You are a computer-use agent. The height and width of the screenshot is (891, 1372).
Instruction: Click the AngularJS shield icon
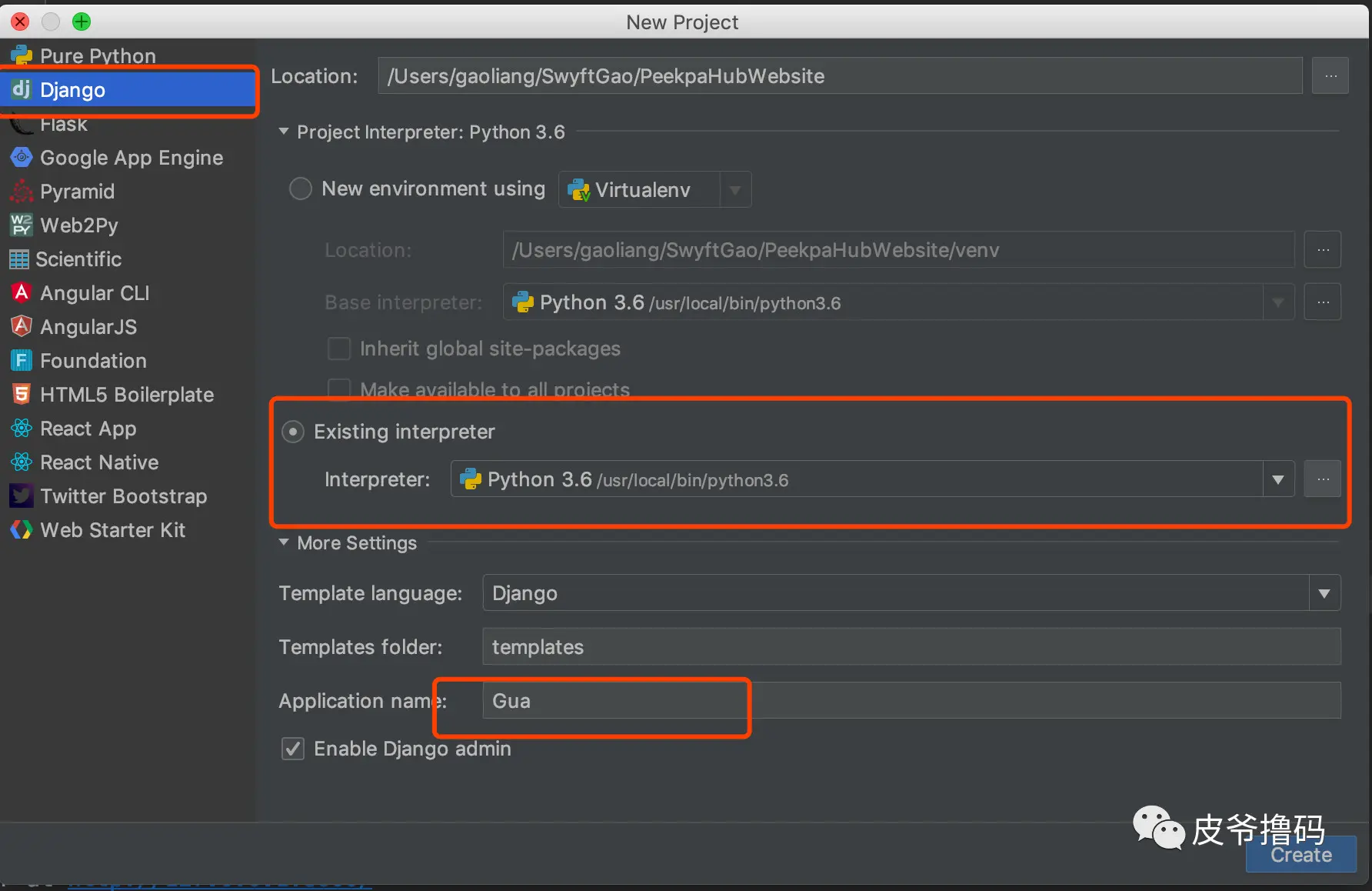coord(22,326)
